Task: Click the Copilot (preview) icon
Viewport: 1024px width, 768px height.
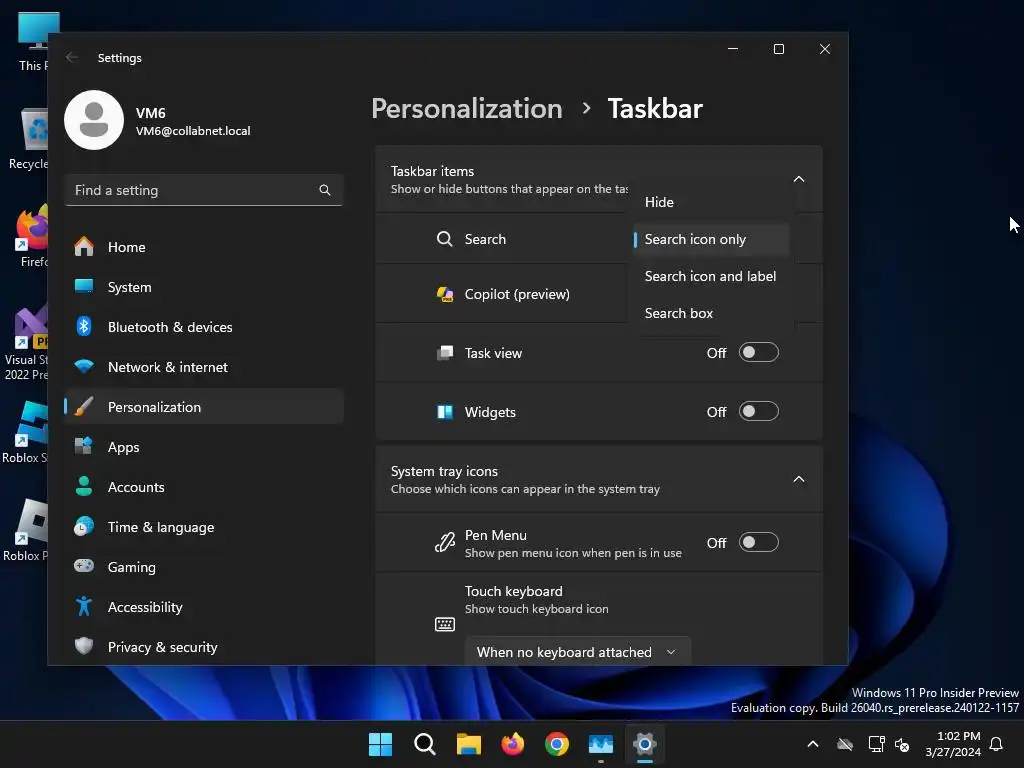Action: tap(445, 295)
